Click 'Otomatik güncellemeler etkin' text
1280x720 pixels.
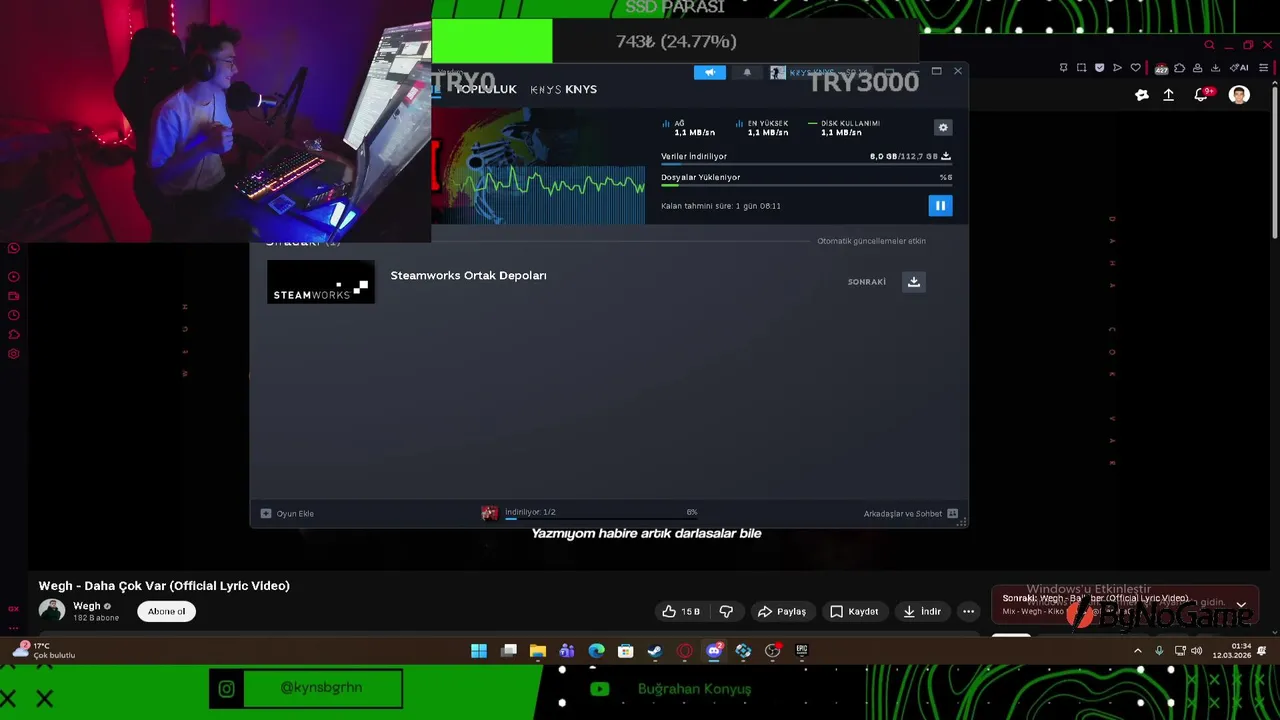(x=871, y=241)
